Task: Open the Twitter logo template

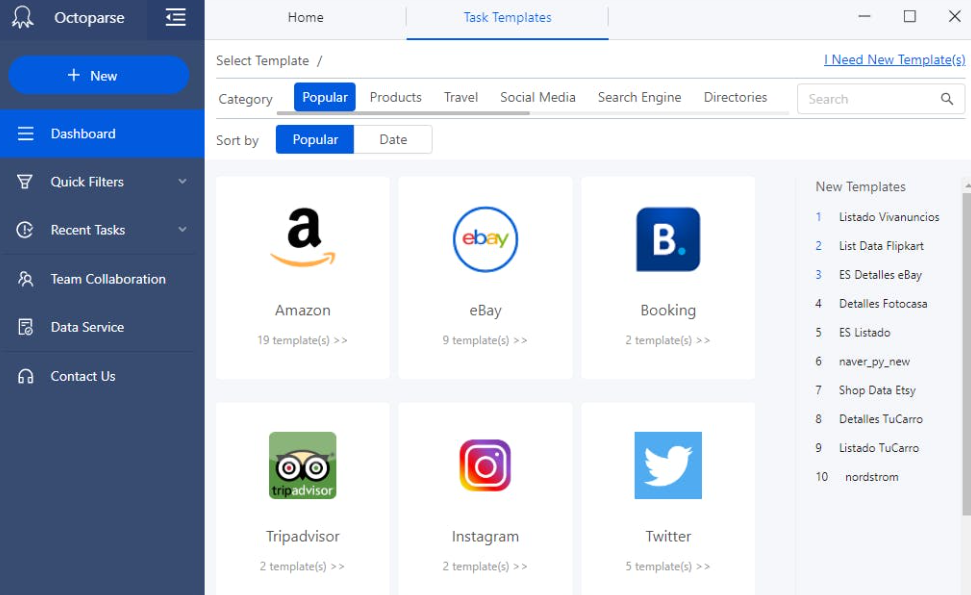Action: pos(668,466)
